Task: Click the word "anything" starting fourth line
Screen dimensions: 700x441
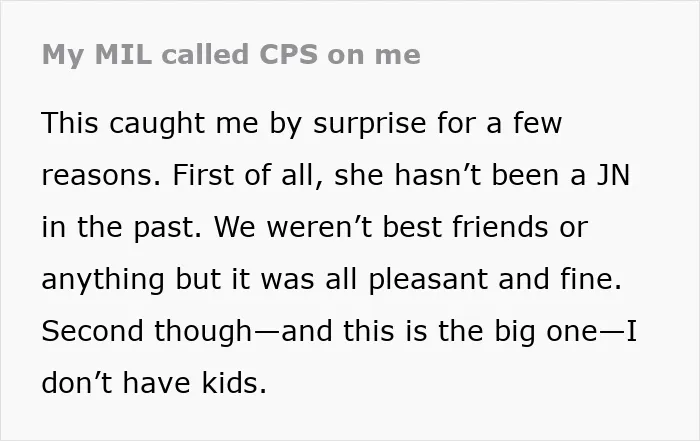Action: [103, 279]
